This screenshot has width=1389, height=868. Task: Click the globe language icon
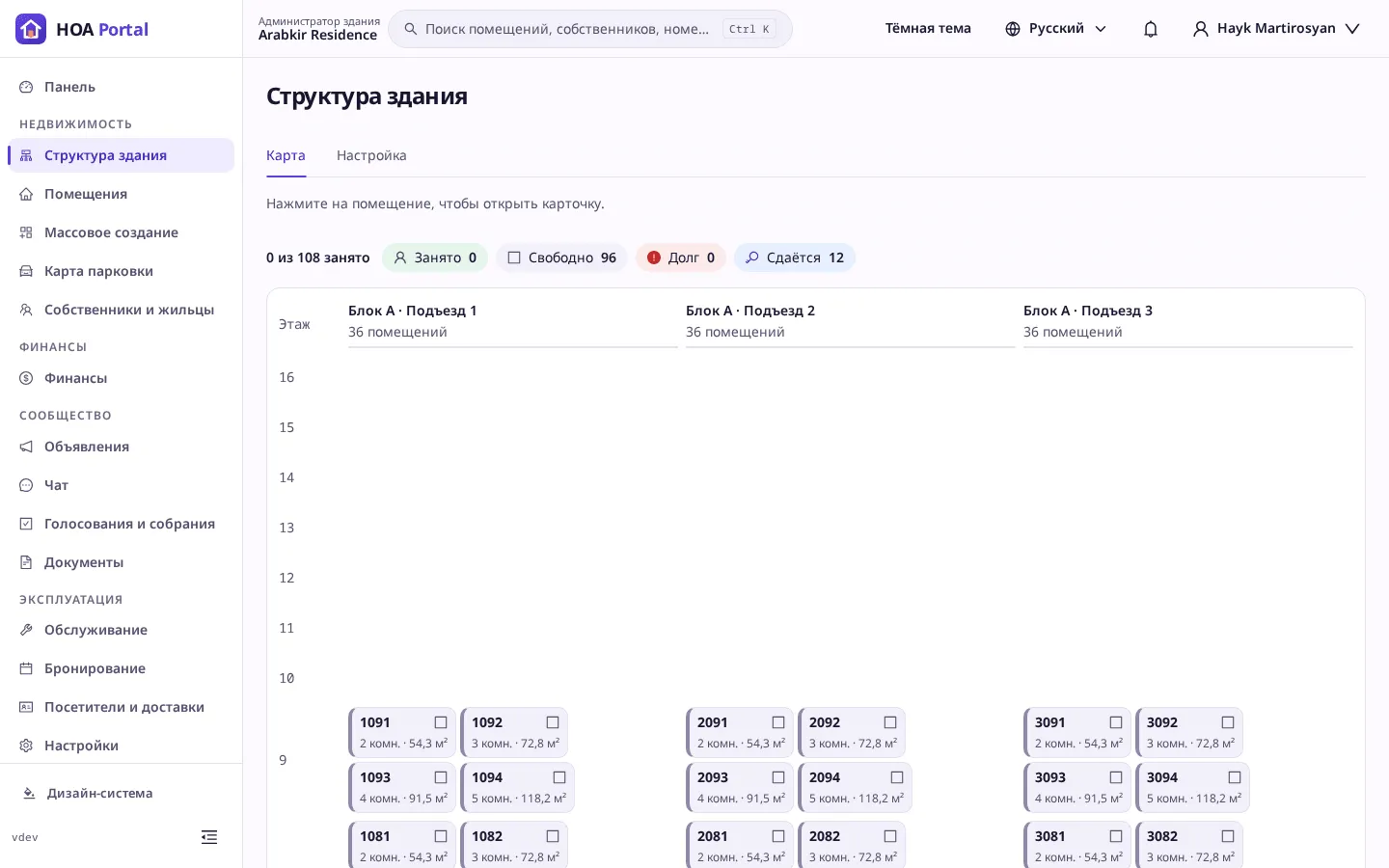(x=1013, y=29)
